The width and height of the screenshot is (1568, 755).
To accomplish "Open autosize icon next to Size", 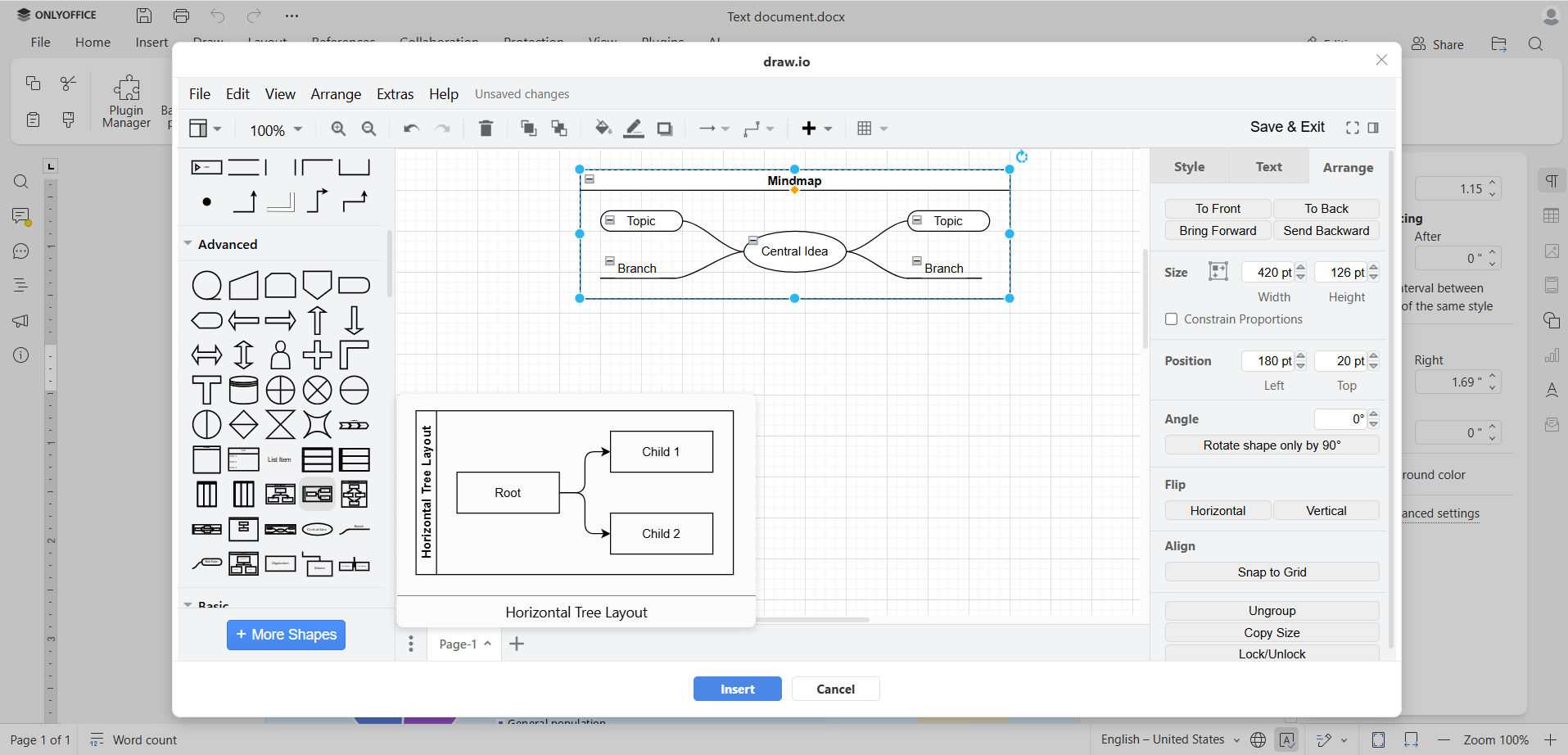I will [1218, 272].
